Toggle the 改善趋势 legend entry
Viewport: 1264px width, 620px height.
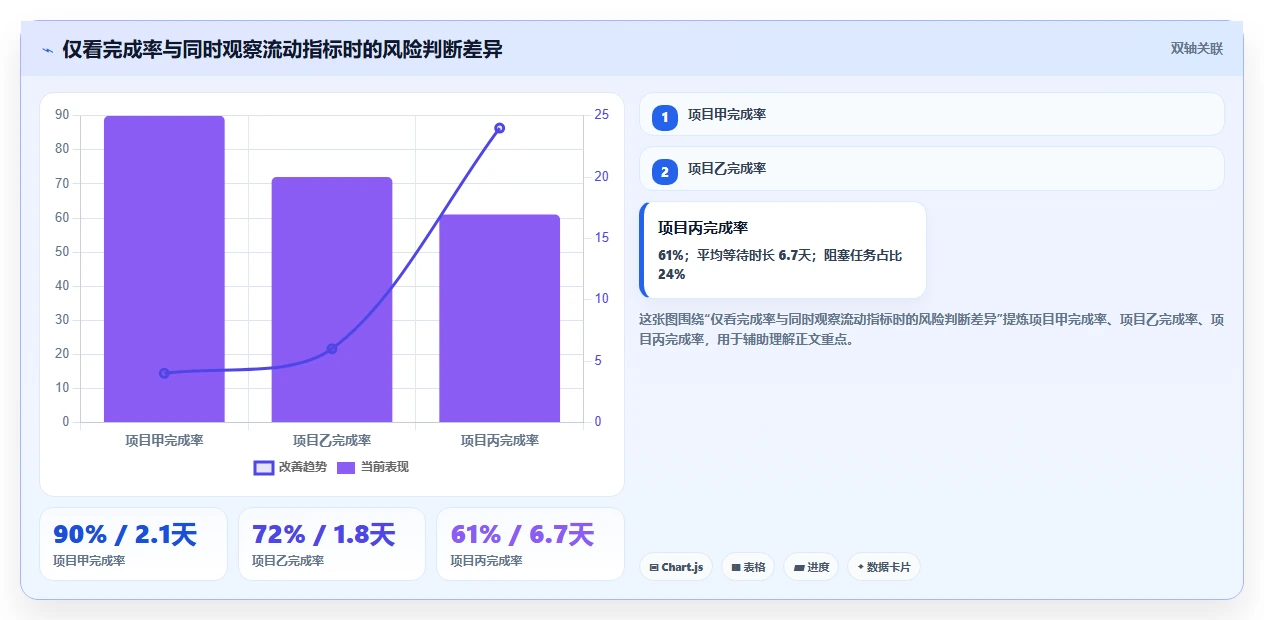[x=290, y=467]
